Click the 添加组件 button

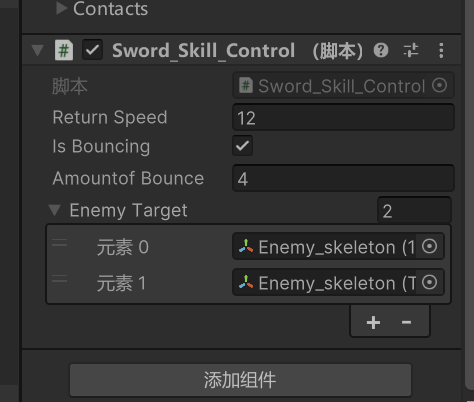240,380
